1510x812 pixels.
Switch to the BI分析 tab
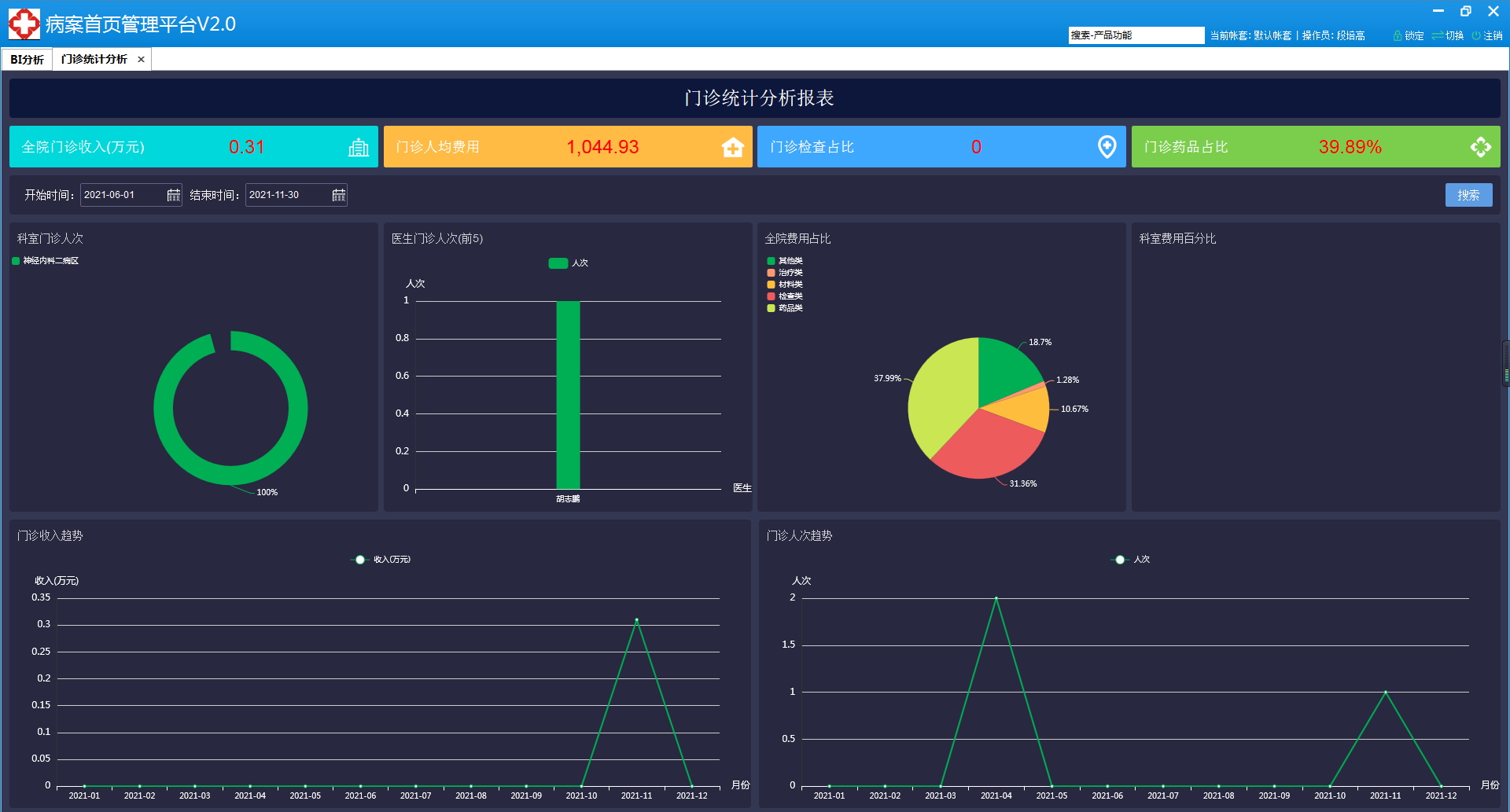click(x=27, y=60)
